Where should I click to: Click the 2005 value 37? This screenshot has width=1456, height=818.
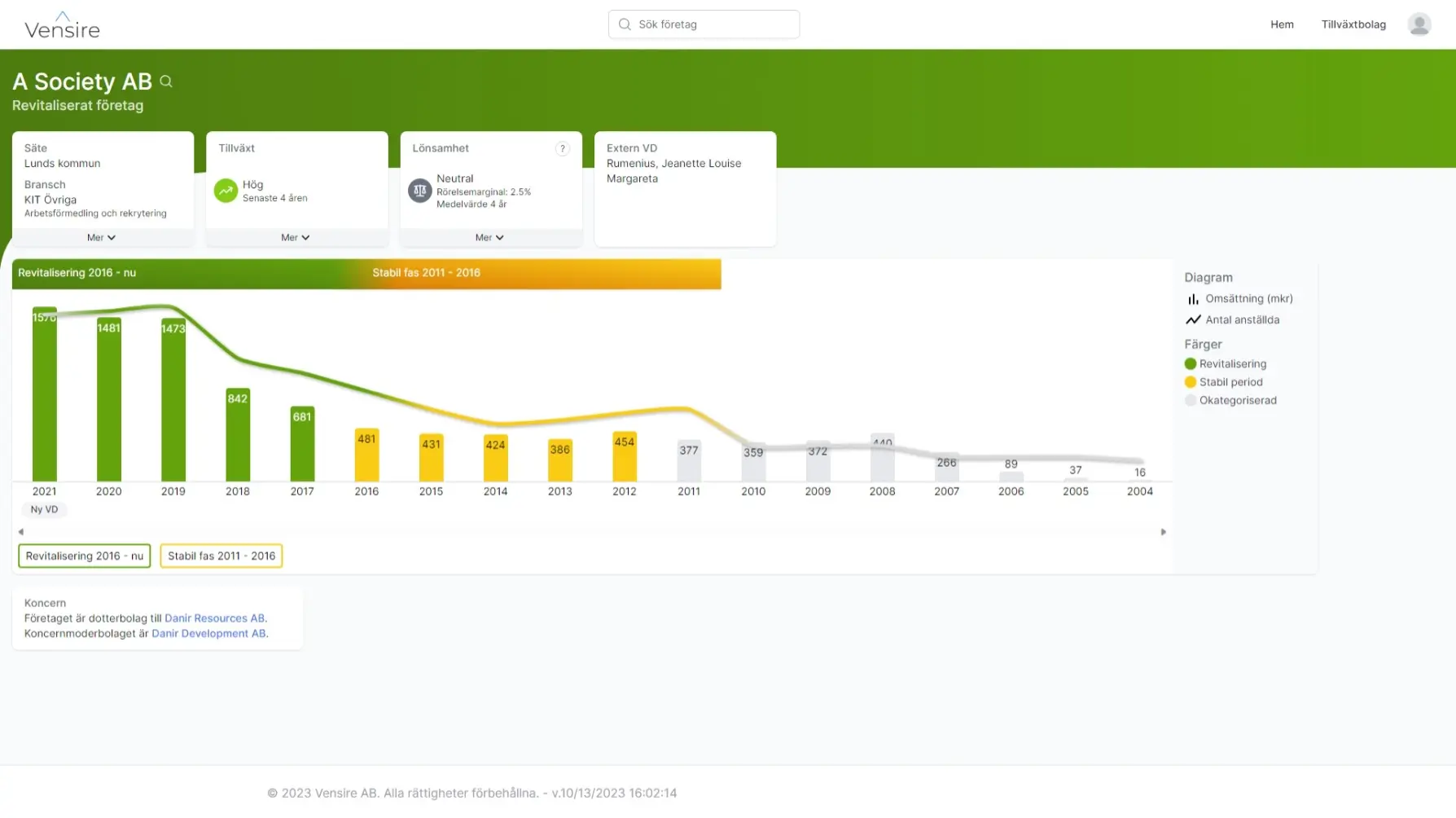click(x=1076, y=471)
